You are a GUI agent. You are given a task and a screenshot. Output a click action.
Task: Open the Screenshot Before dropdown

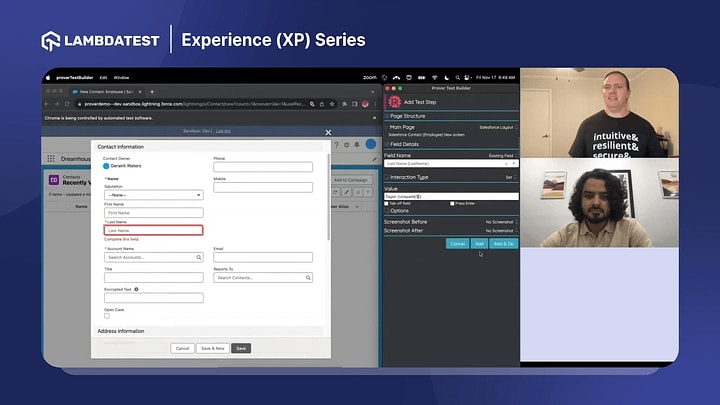click(501, 222)
